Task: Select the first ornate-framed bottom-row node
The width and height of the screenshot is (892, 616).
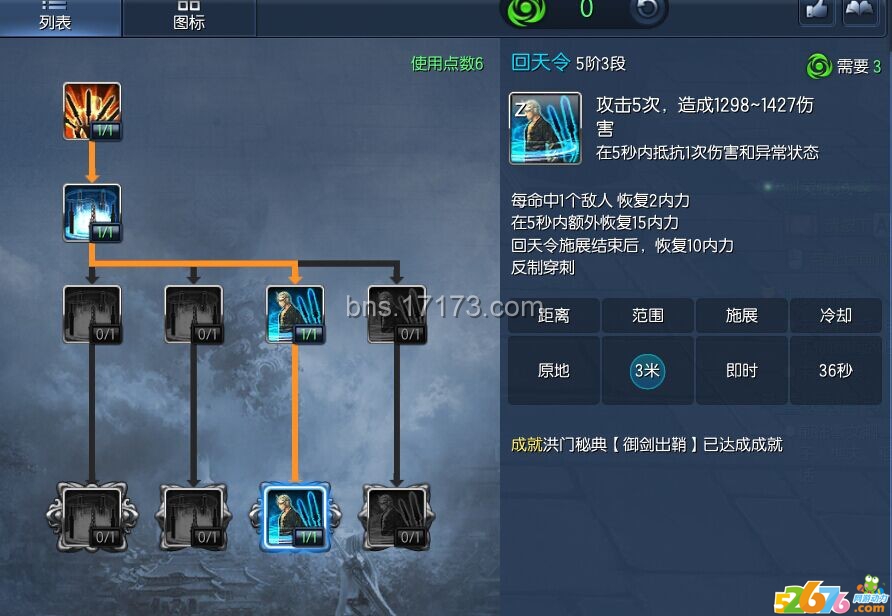Action: (92, 516)
